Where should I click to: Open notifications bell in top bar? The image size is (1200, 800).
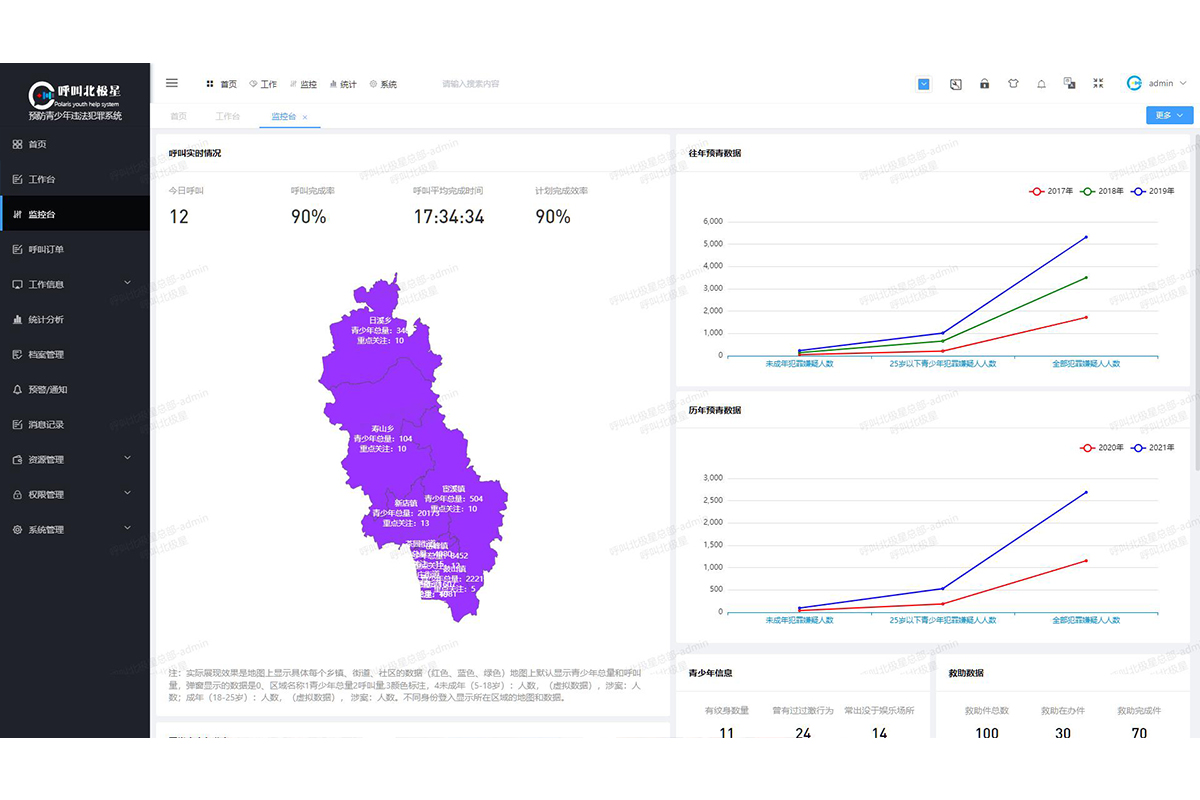(1041, 84)
